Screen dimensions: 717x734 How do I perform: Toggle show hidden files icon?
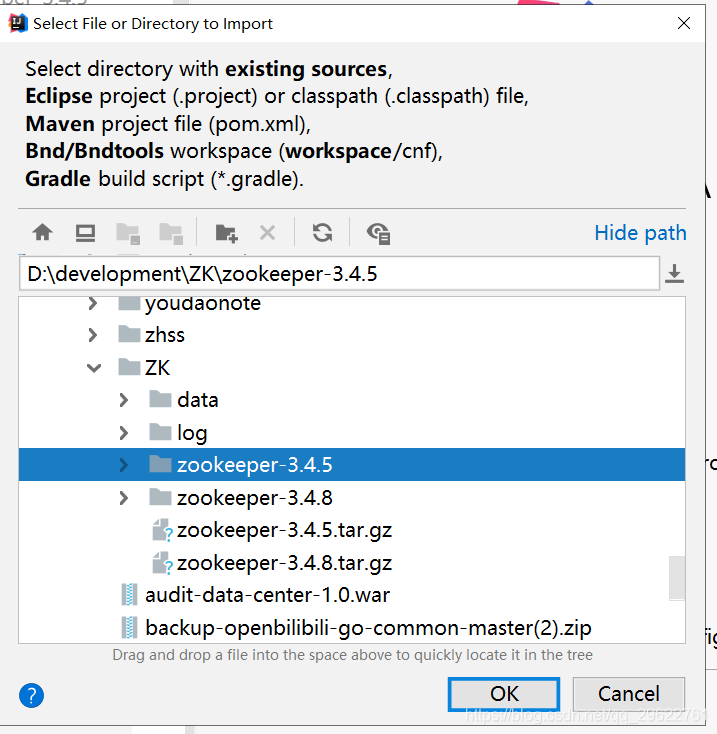coord(378,233)
